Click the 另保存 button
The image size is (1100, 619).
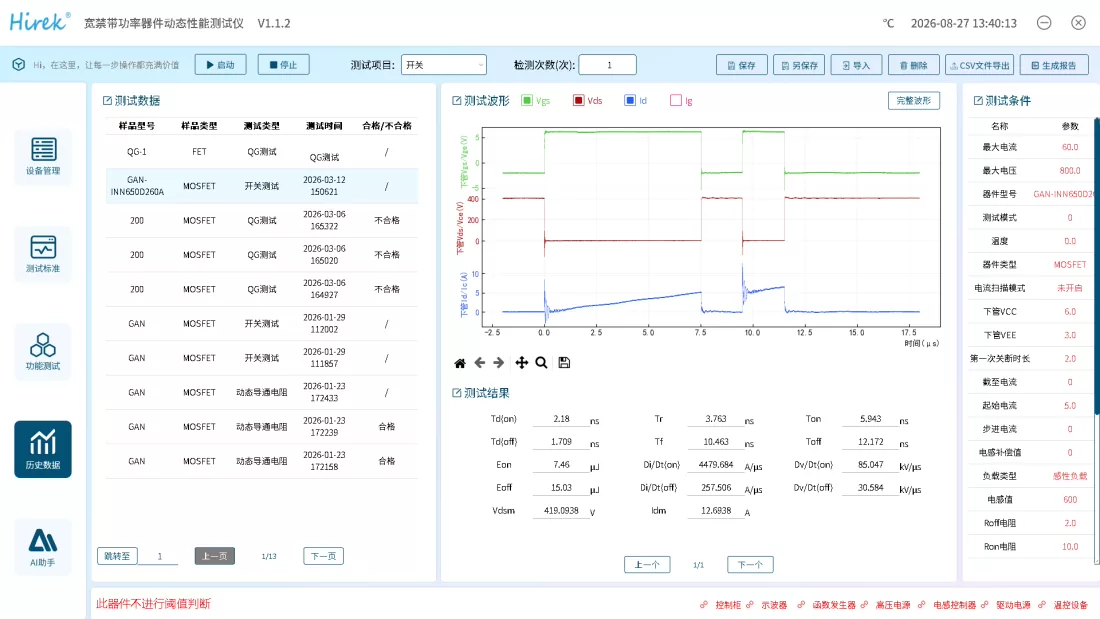click(799, 65)
